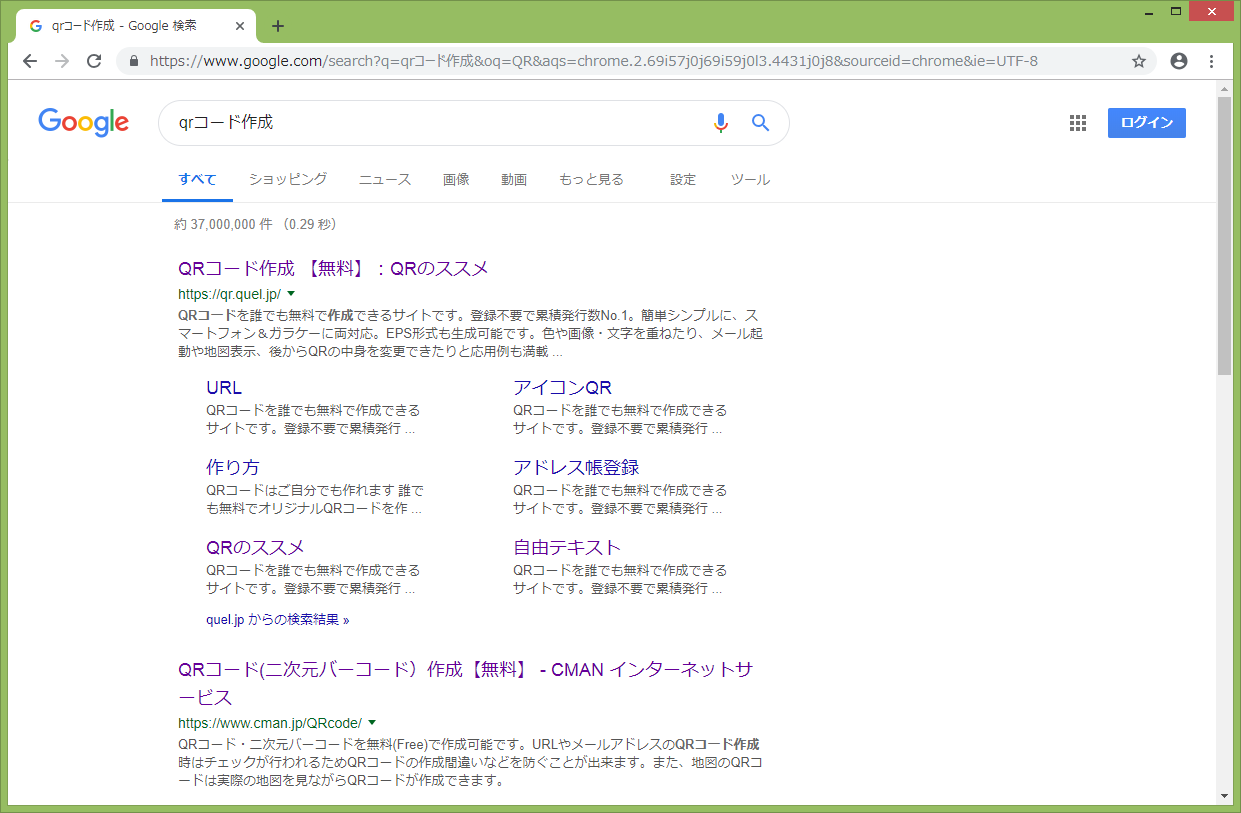Image resolution: width=1241 pixels, height=813 pixels.
Task: Switch to the 動画 tab
Action: click(x=514, y=180)
